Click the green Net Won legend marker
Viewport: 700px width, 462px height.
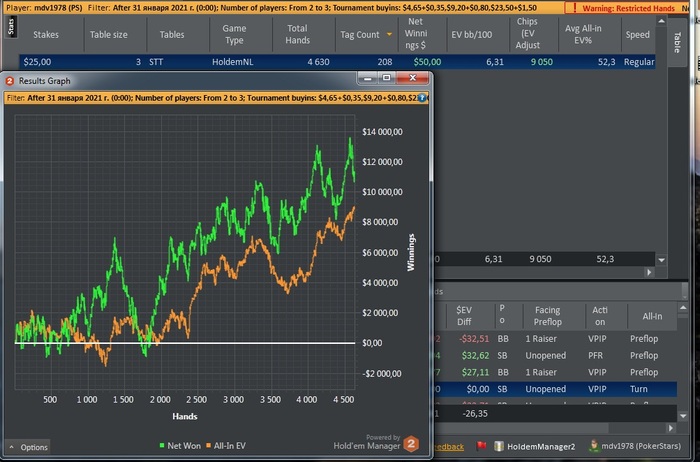point(162,445)
